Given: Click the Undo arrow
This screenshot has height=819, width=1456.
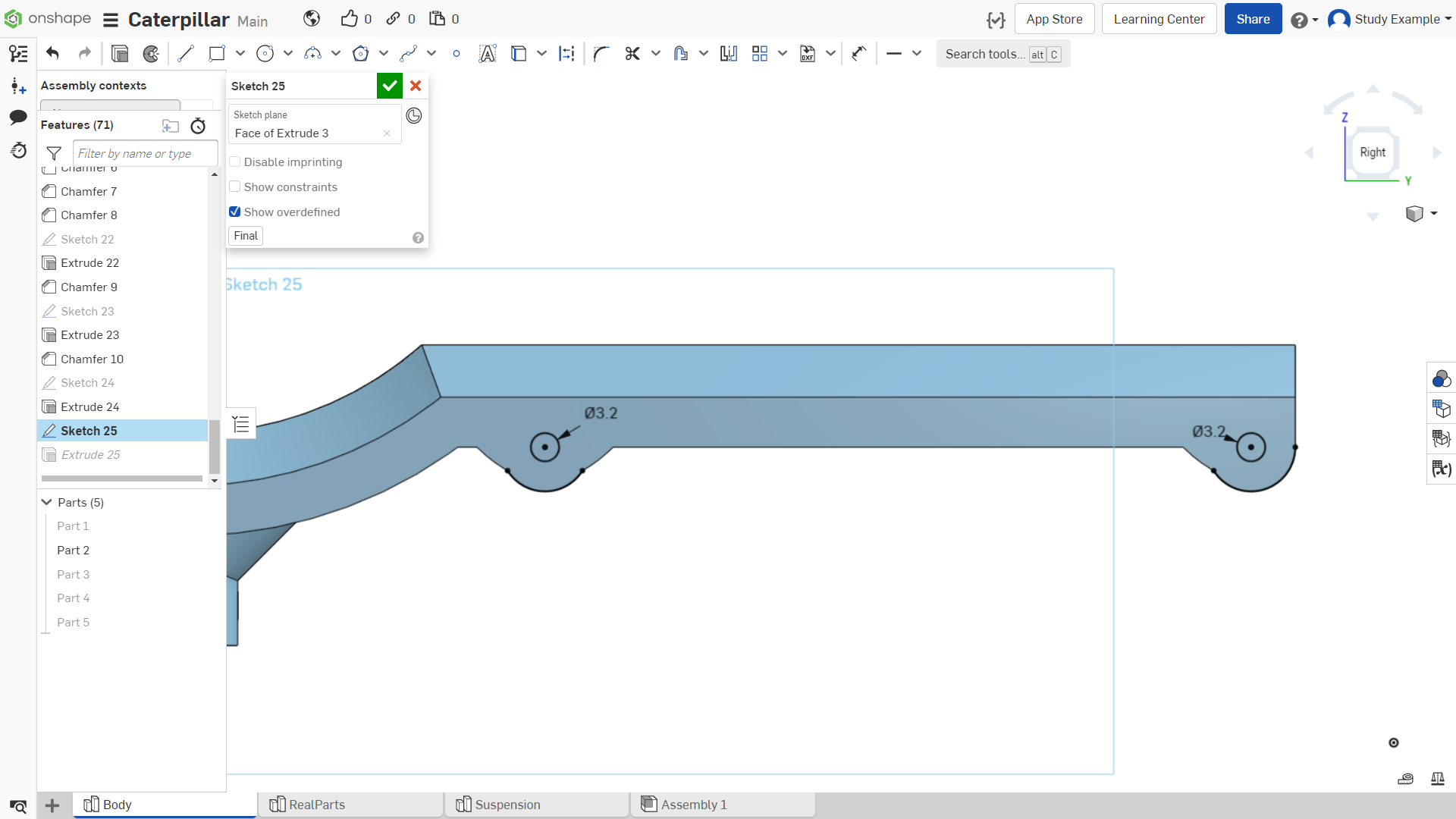Looking at the screenshot, I should point(52,54).
